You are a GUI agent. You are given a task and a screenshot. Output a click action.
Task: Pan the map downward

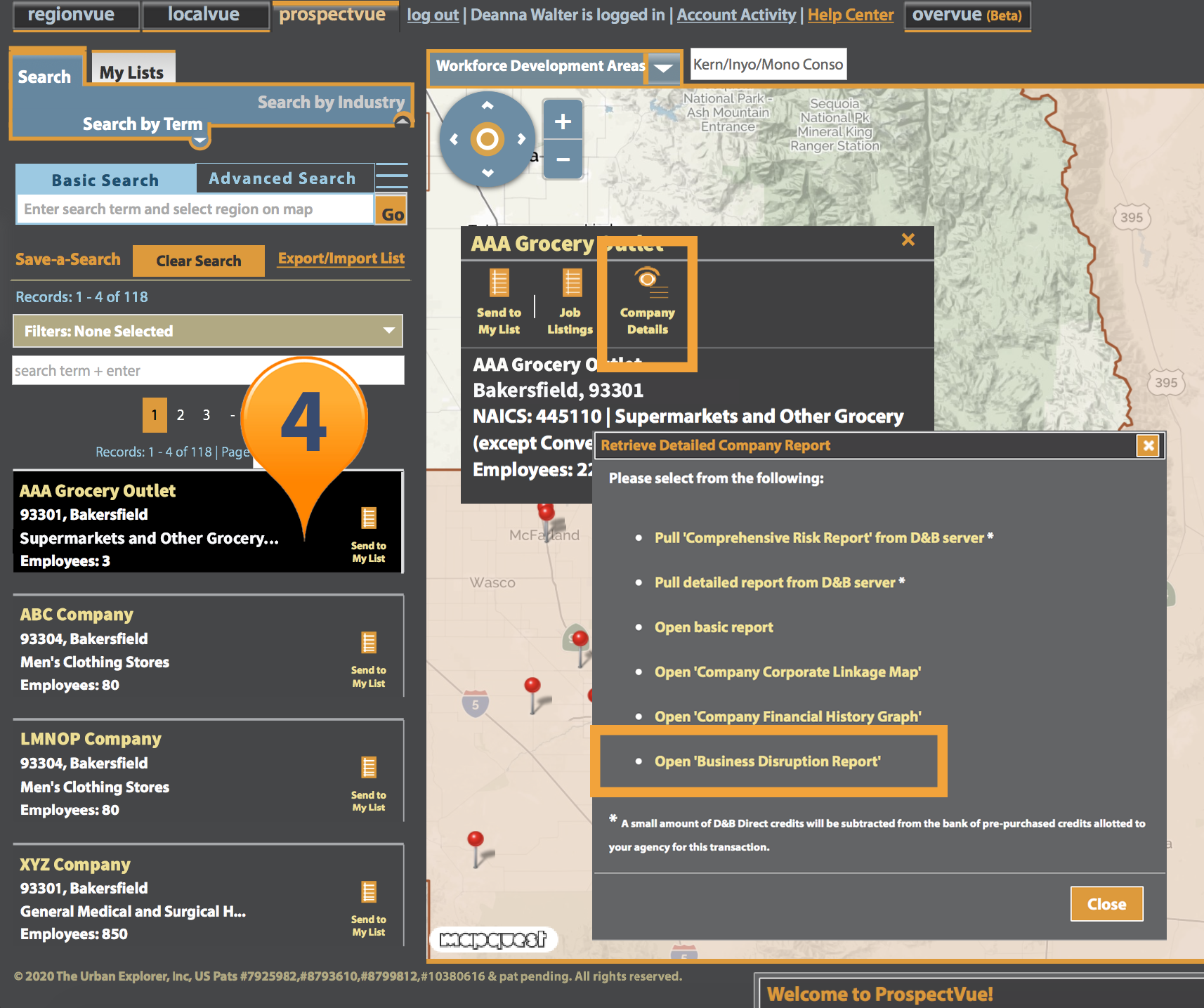coord(488,173)
